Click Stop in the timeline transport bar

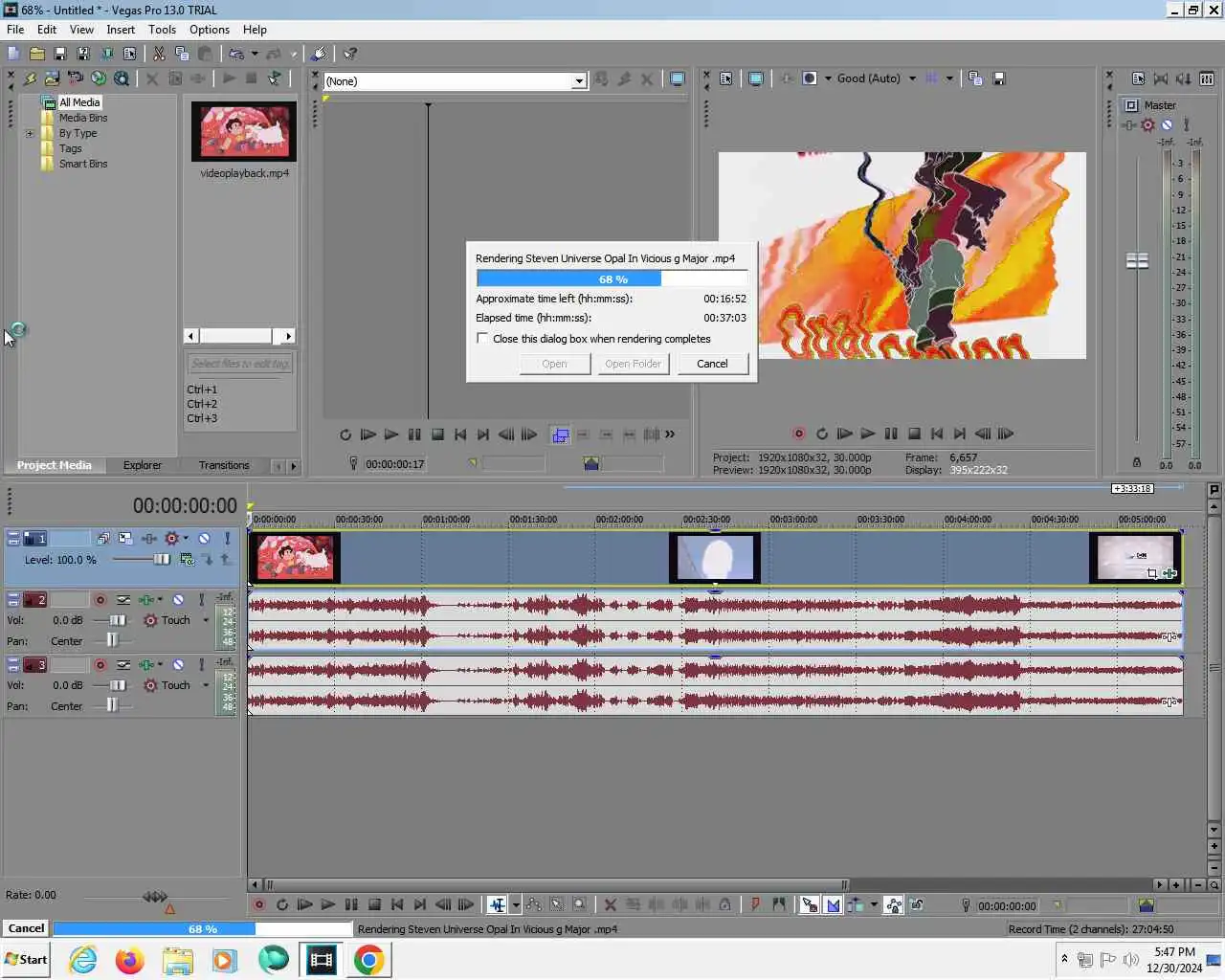point(374,904)
